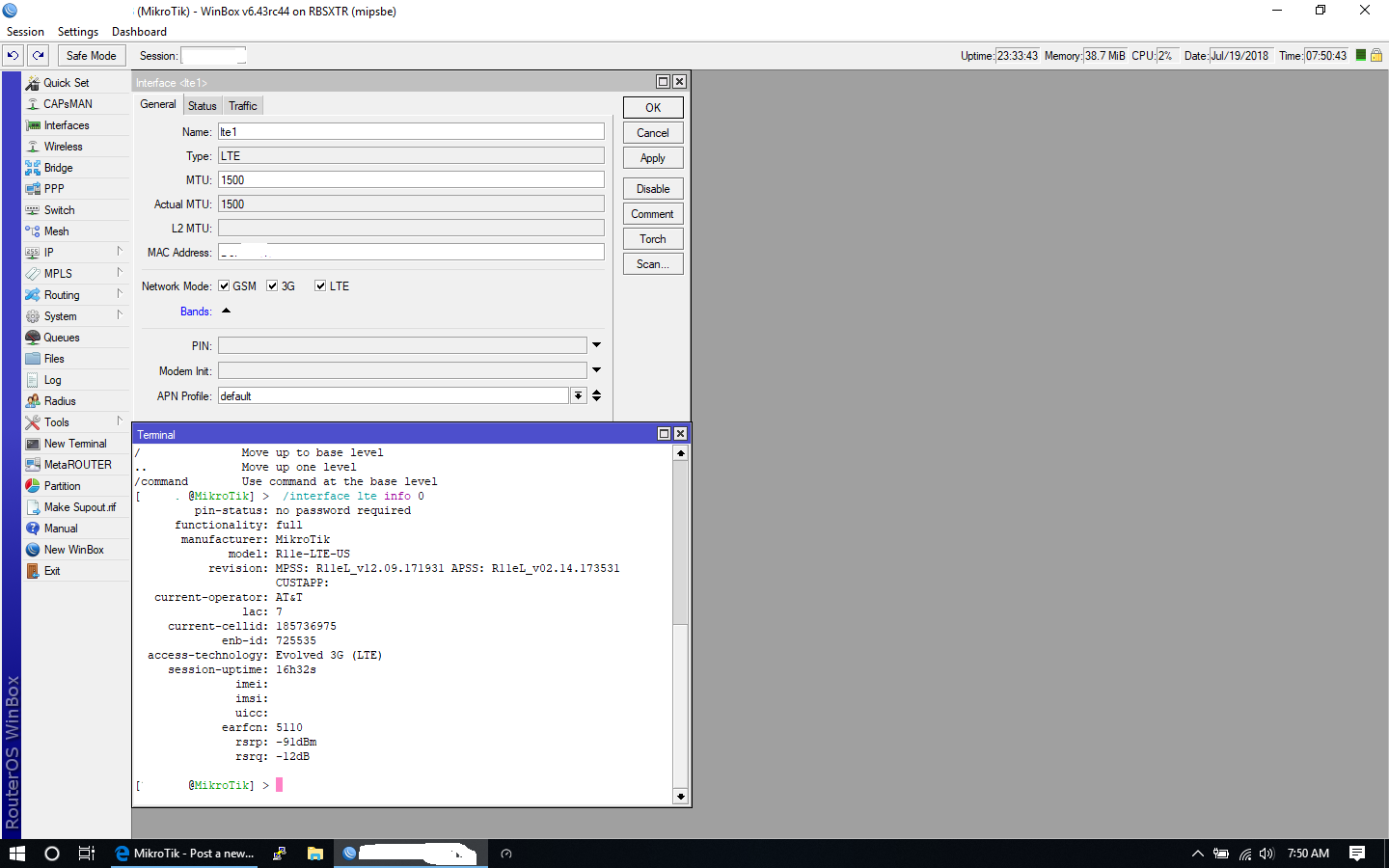
Task: Open Mesh icon in sidebar
Action: click(33, 231)
